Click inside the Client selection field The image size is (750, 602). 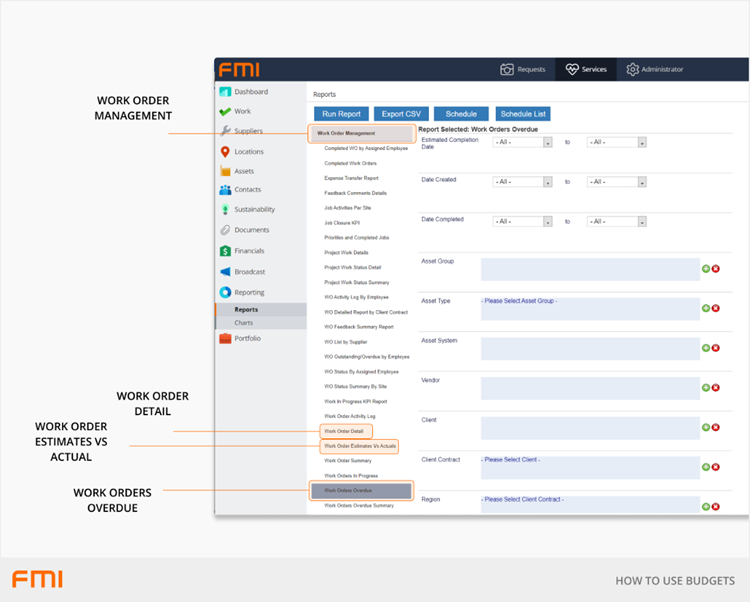point(590,428)
